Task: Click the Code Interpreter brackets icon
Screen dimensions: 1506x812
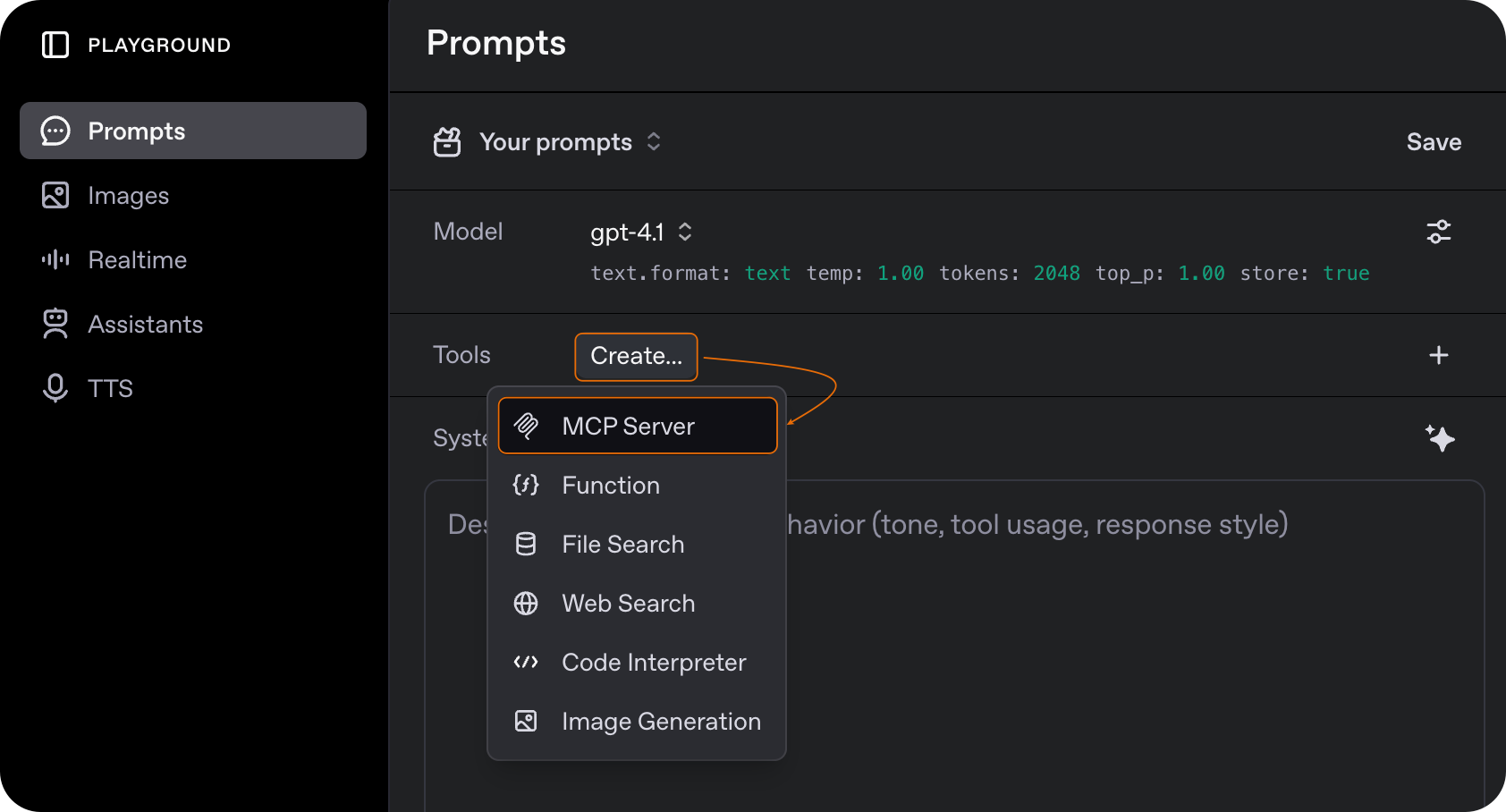Action: point(526,662)
